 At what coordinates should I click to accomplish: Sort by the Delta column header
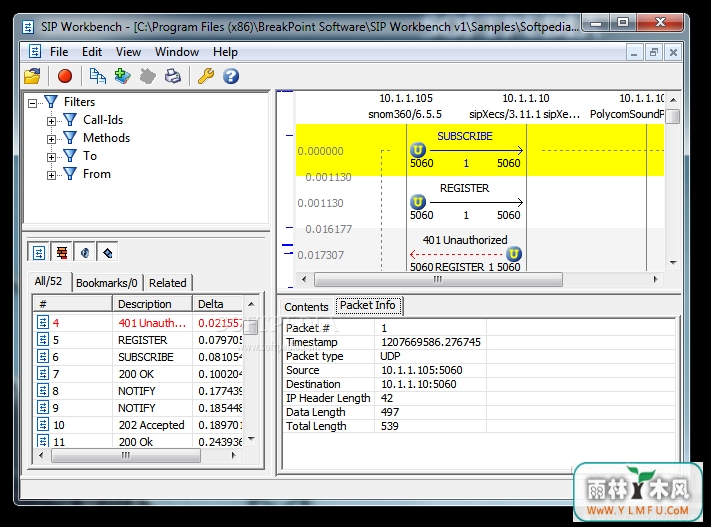tap(218, 303)
